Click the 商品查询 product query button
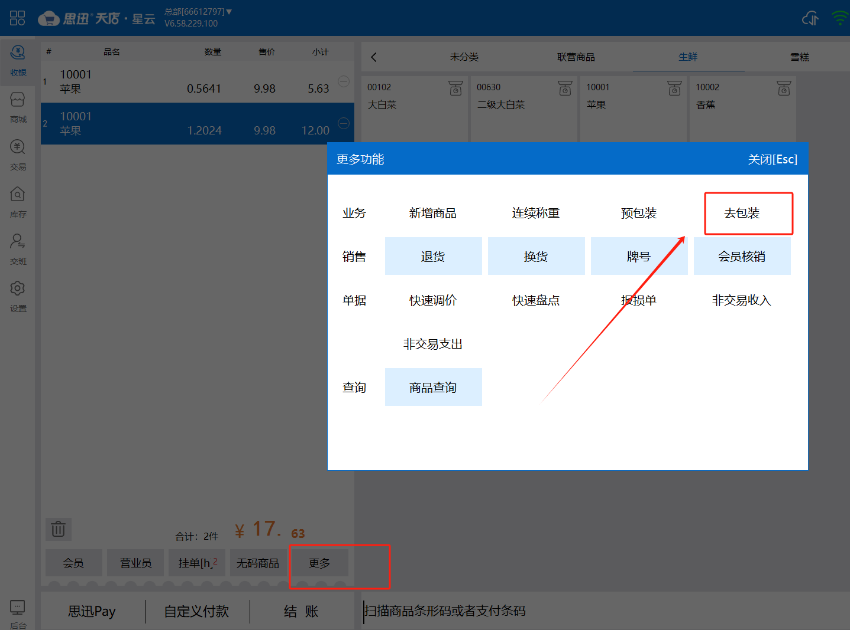The image size is (850, 630). [x=433, y=387]
